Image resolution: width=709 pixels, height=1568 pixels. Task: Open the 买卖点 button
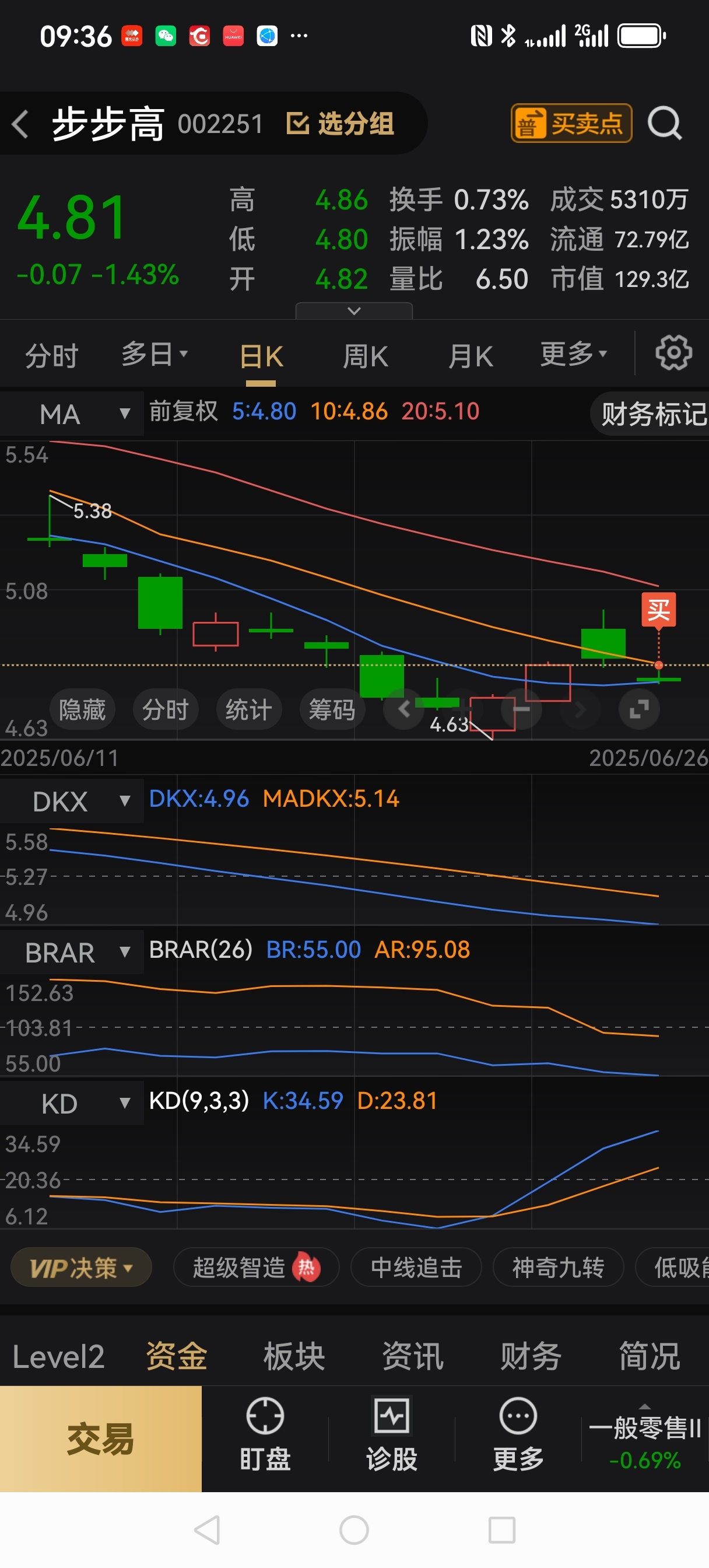(571, 124)
